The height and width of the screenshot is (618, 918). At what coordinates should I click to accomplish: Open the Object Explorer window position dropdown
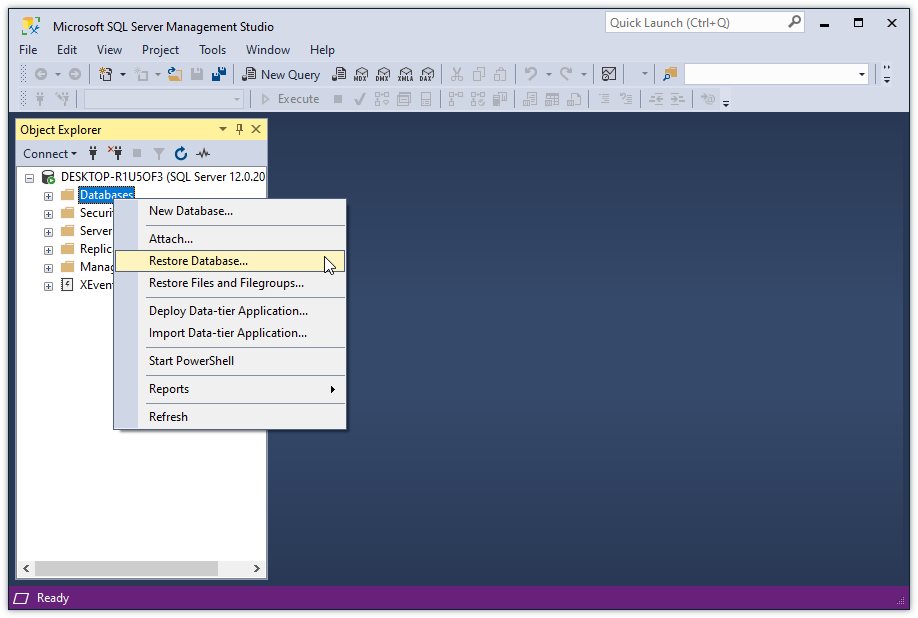(222, 129)
